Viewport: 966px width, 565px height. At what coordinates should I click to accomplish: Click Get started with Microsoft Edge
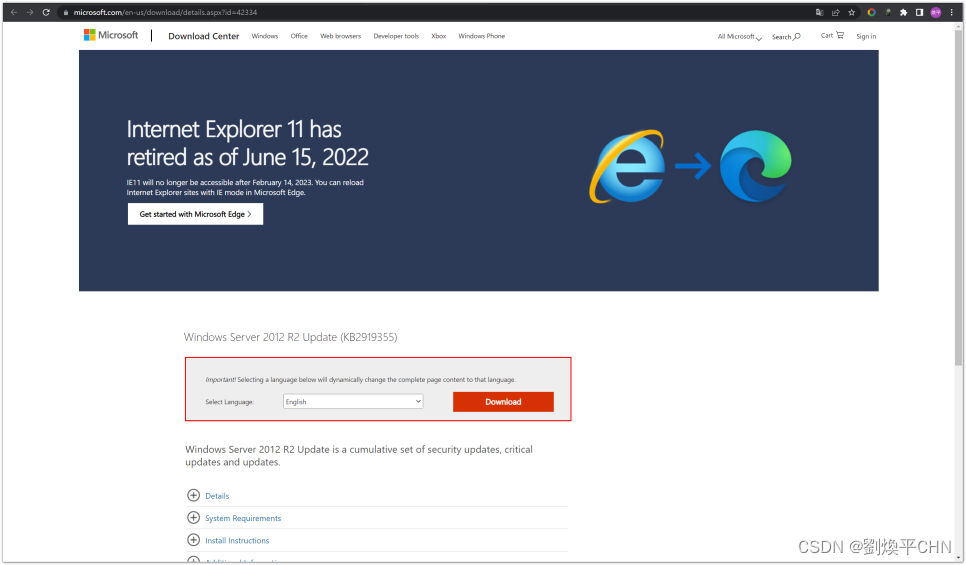[x=195, y=214]
